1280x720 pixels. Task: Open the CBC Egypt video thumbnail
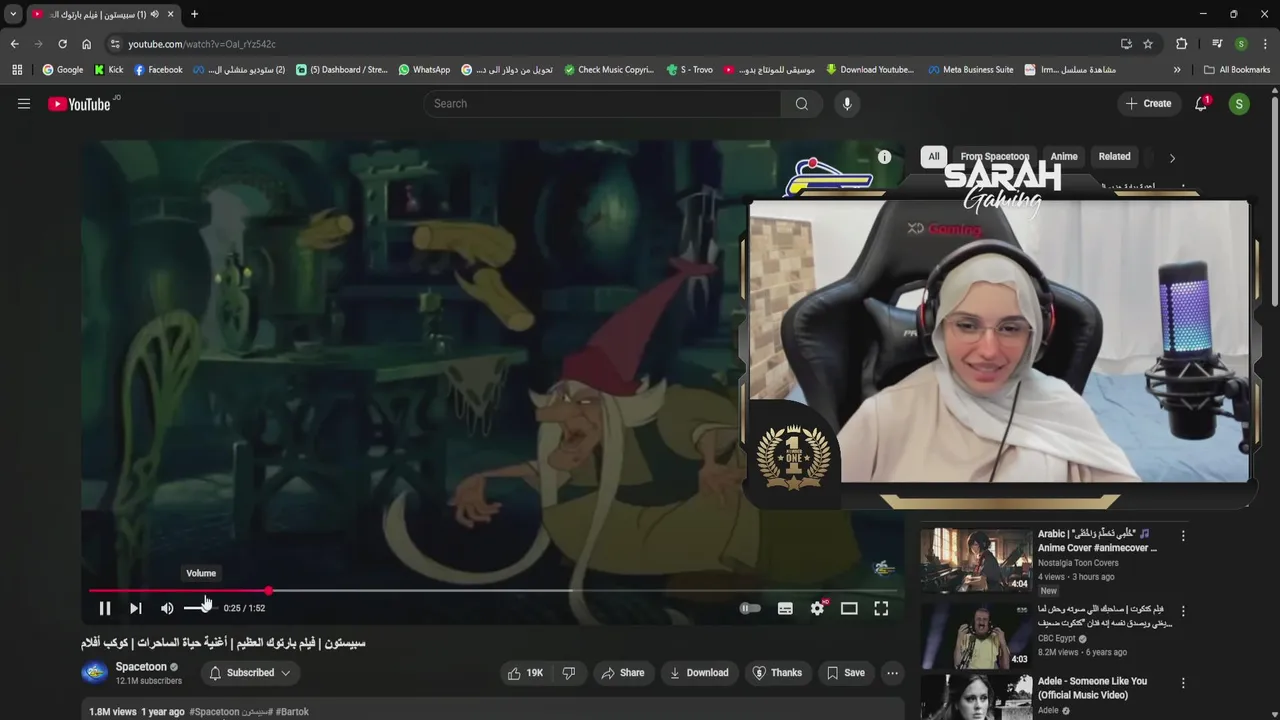click(976, 635)
